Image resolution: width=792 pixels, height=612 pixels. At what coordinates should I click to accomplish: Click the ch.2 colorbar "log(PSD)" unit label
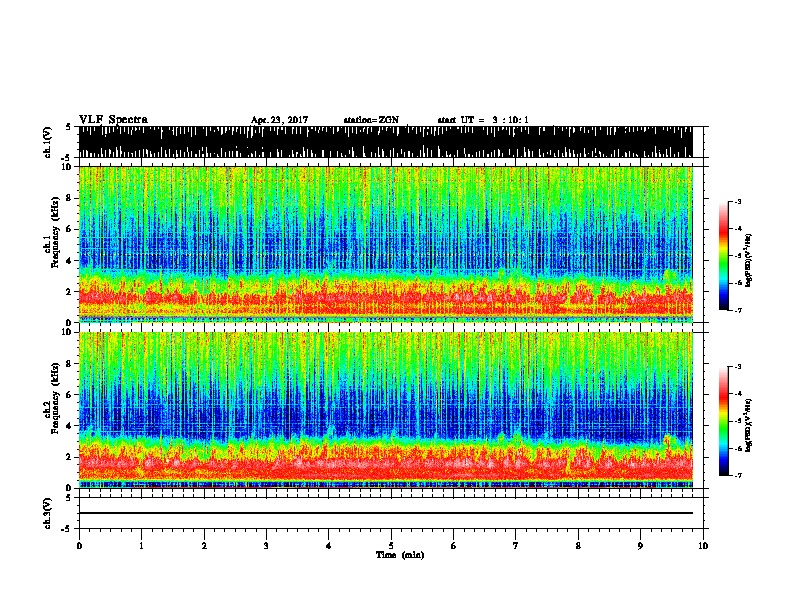click(x=748, y=425)
